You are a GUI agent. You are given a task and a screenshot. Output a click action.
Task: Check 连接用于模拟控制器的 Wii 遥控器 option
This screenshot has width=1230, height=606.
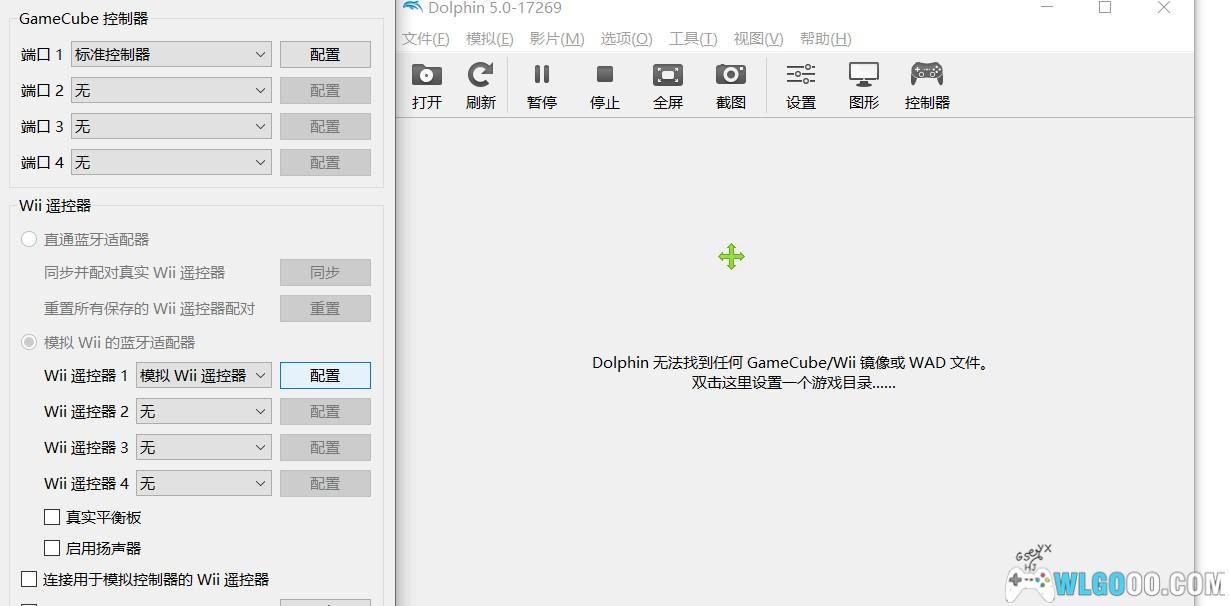[x=30, y=579]
